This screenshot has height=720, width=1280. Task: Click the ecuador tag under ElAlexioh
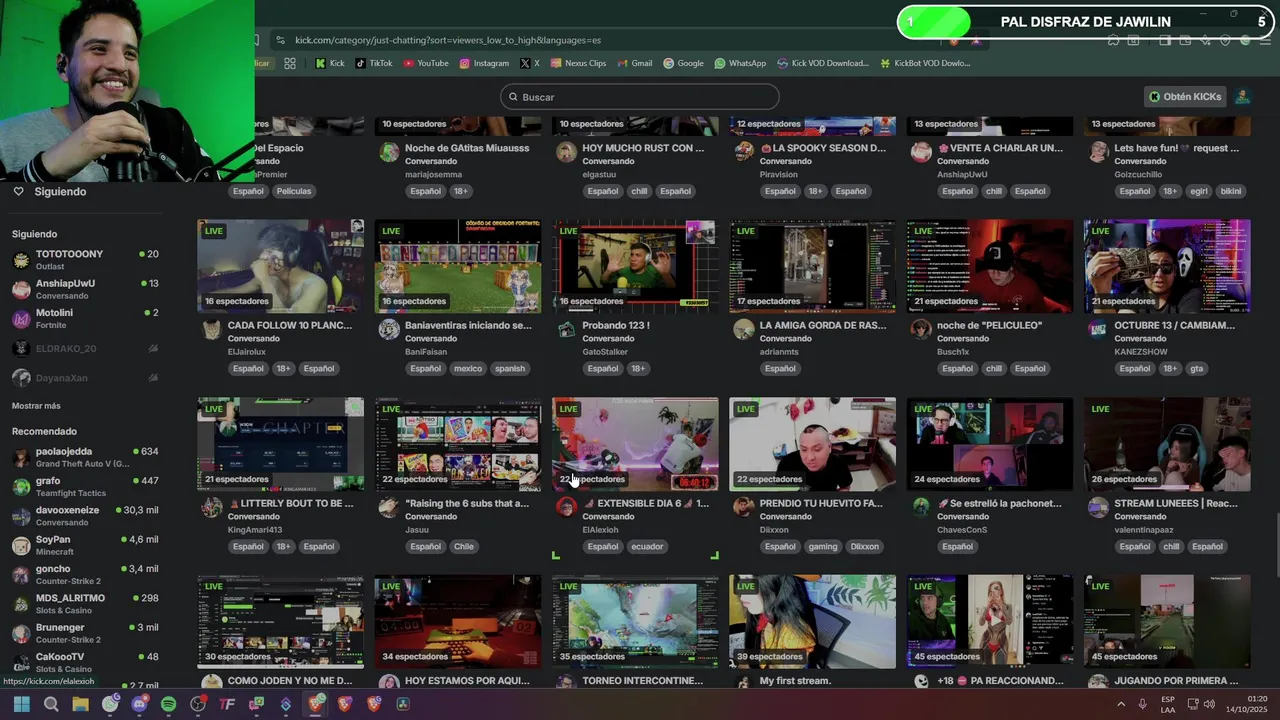pos(646,547)
